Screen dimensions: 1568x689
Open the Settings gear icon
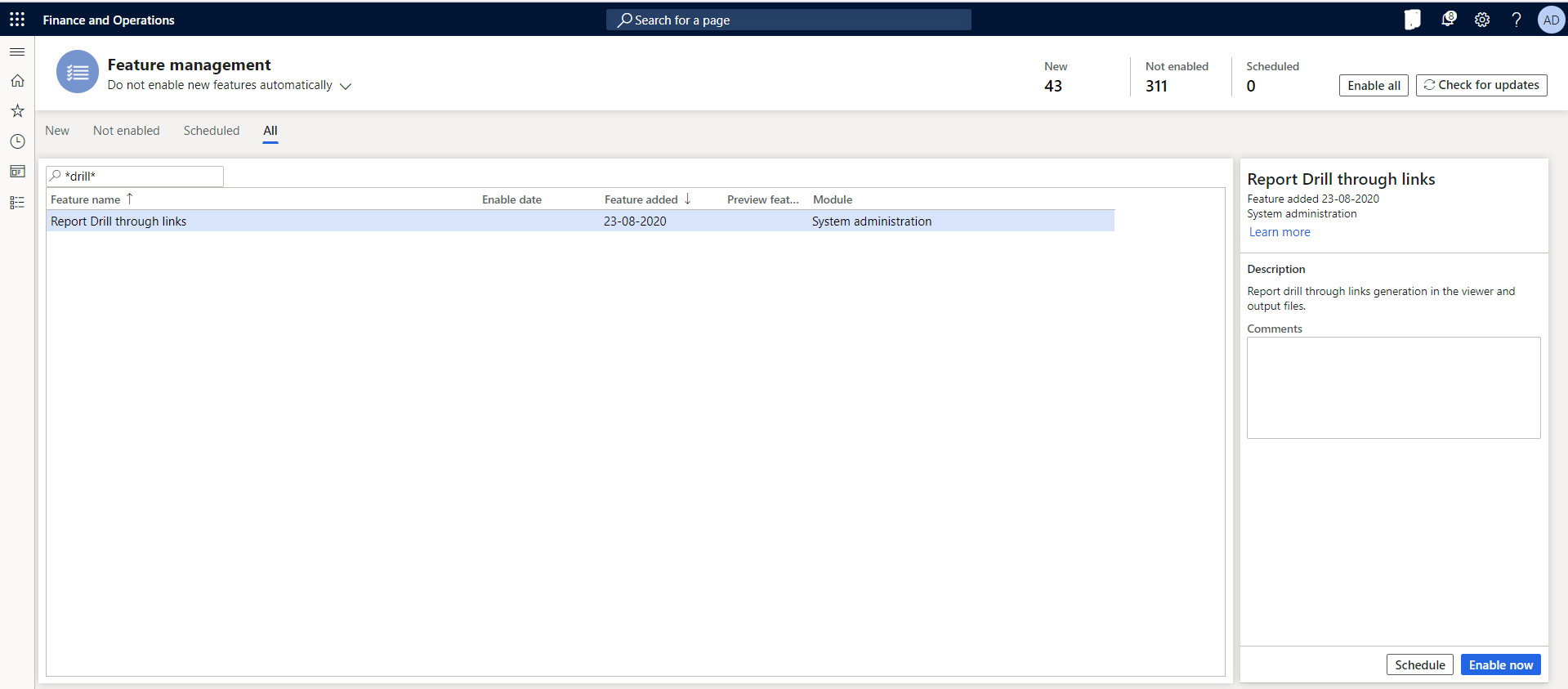(1482, 20)
